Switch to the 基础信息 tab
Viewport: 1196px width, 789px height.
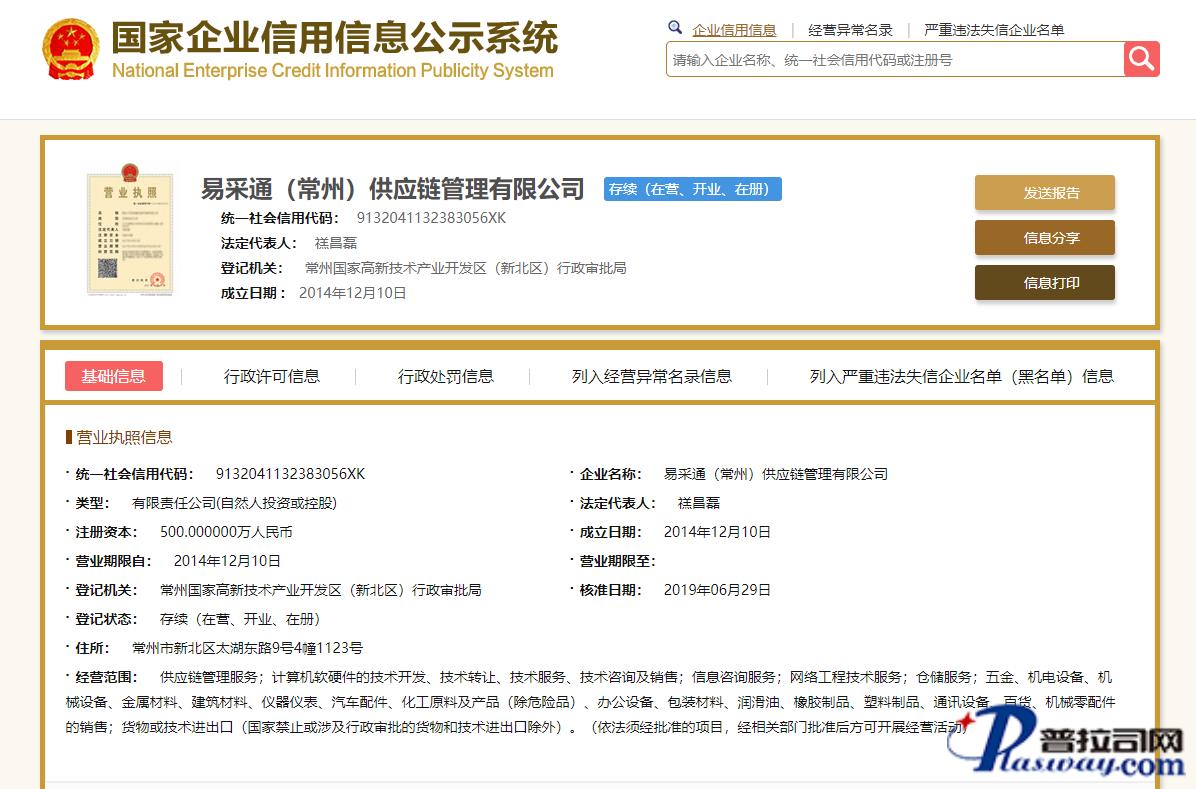[x=114, y=376]
